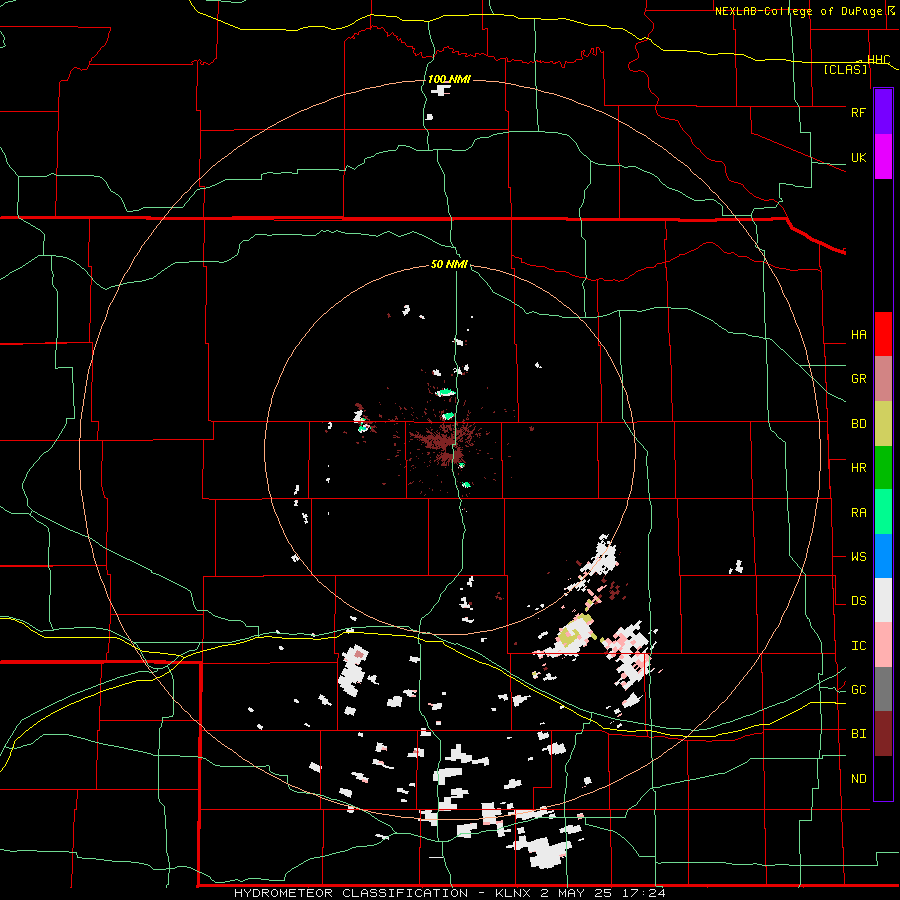The width and height of the screenshot is (900, 900).
Task: Click the red HA color swatch
Action: 883,334
